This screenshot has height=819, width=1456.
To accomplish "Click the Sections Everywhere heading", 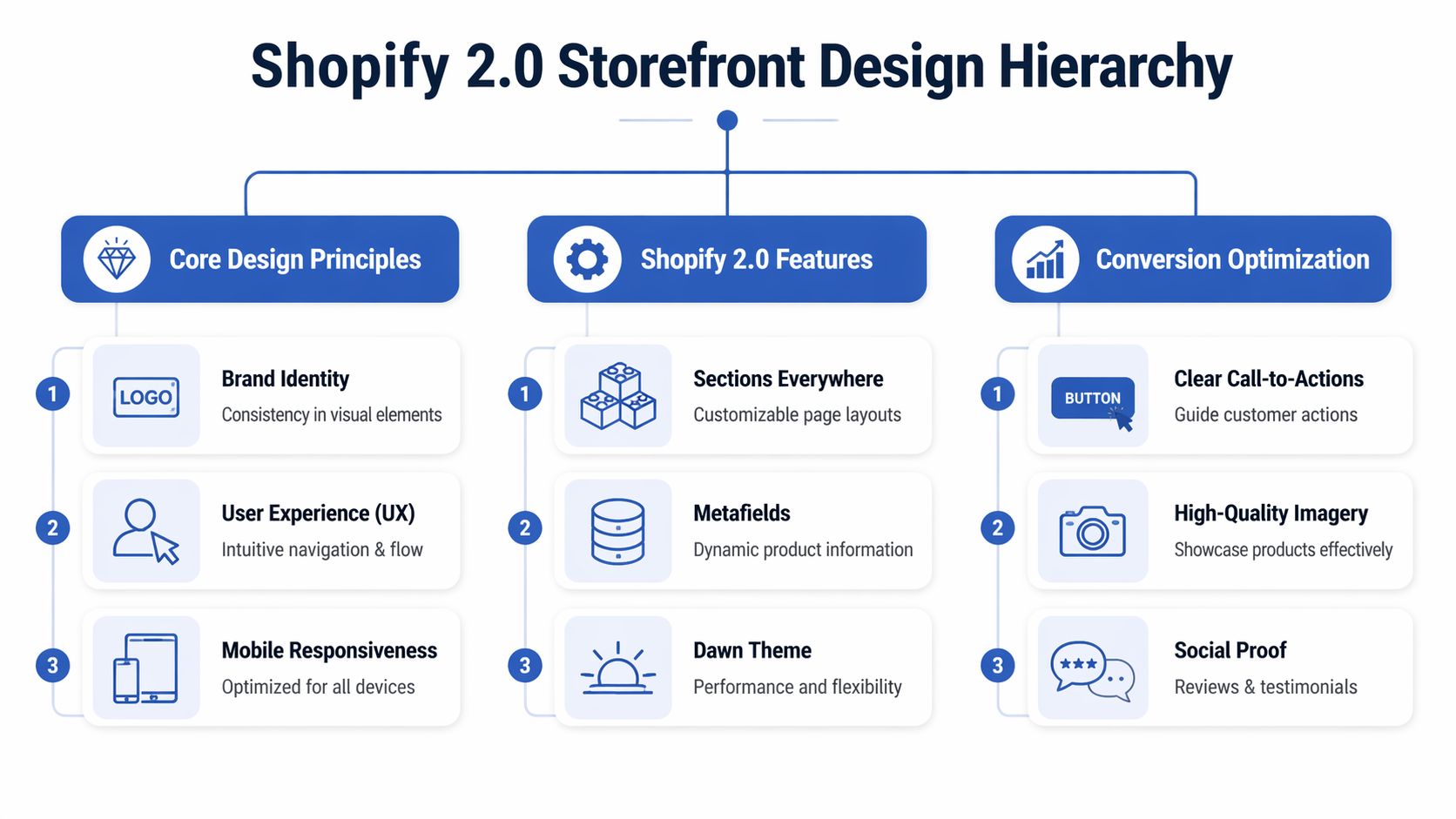I will 788,379.
